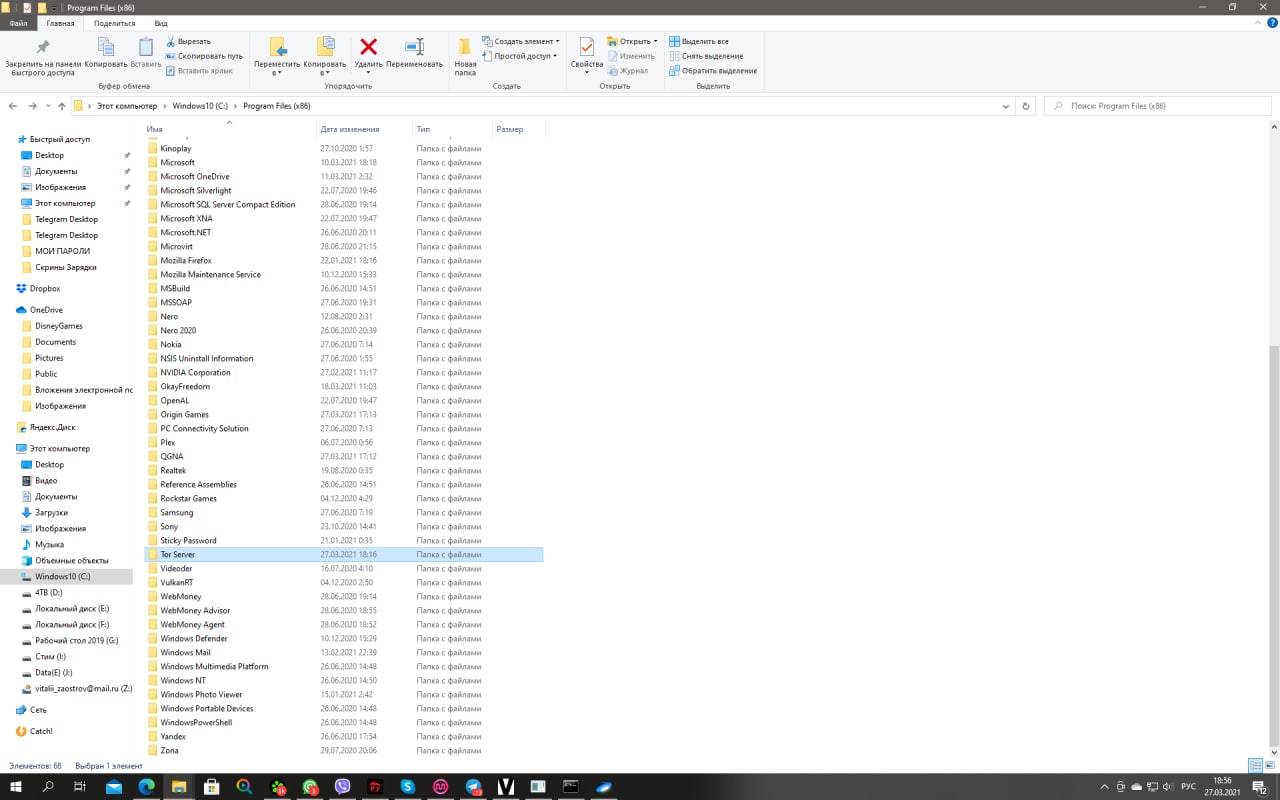Open help via the blue question mark icon
1280x800 pixels.
click(x=1271, y=23)
